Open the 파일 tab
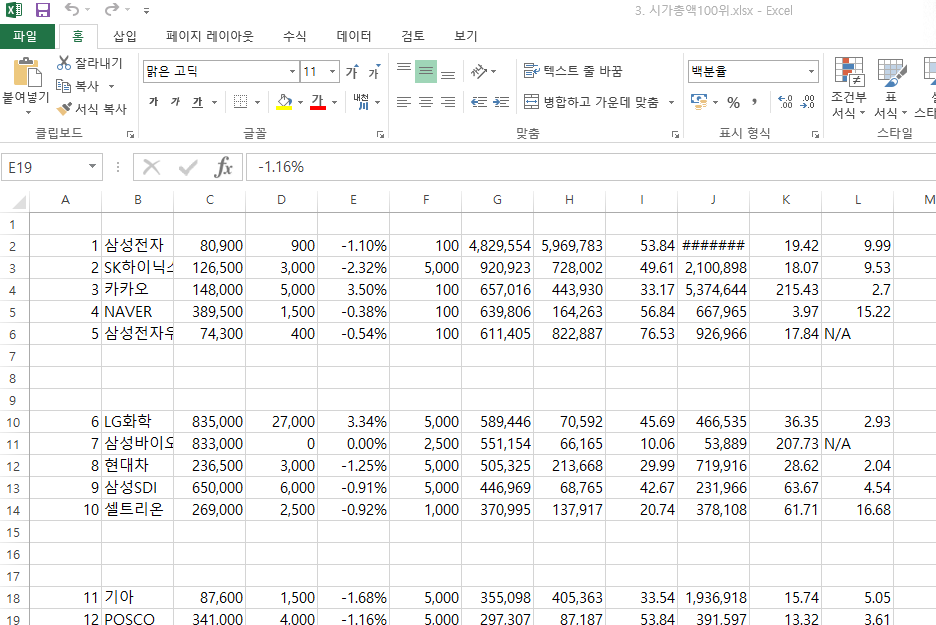Screen dimensions: 936x625 coord(25,36)
